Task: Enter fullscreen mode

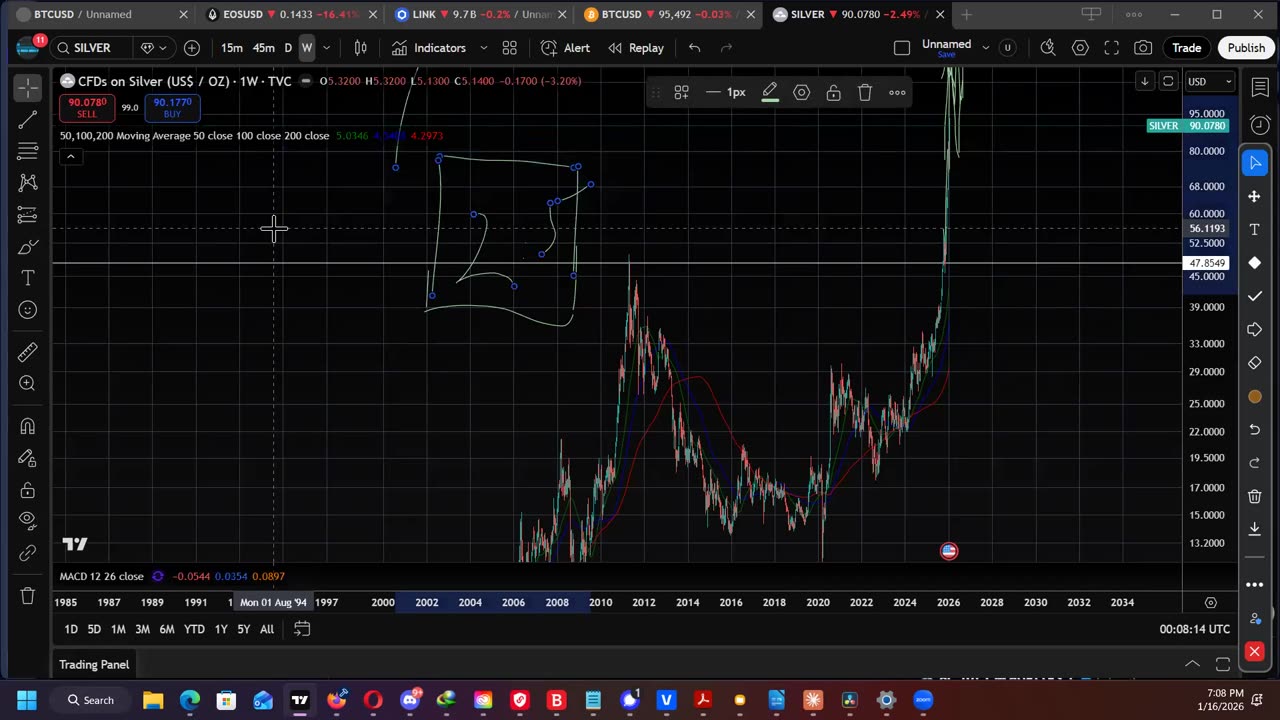Action: [1112, 48]
